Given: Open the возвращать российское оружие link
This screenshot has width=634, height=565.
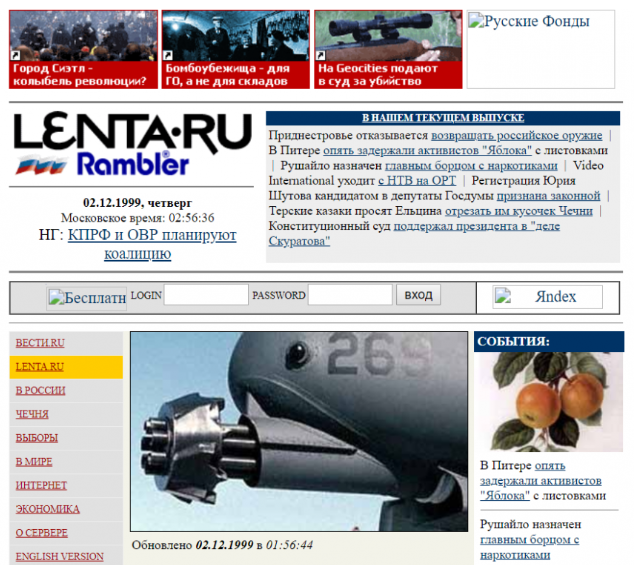Looking at the screenshot, I should pyautogui.click(x=516, y=135).
